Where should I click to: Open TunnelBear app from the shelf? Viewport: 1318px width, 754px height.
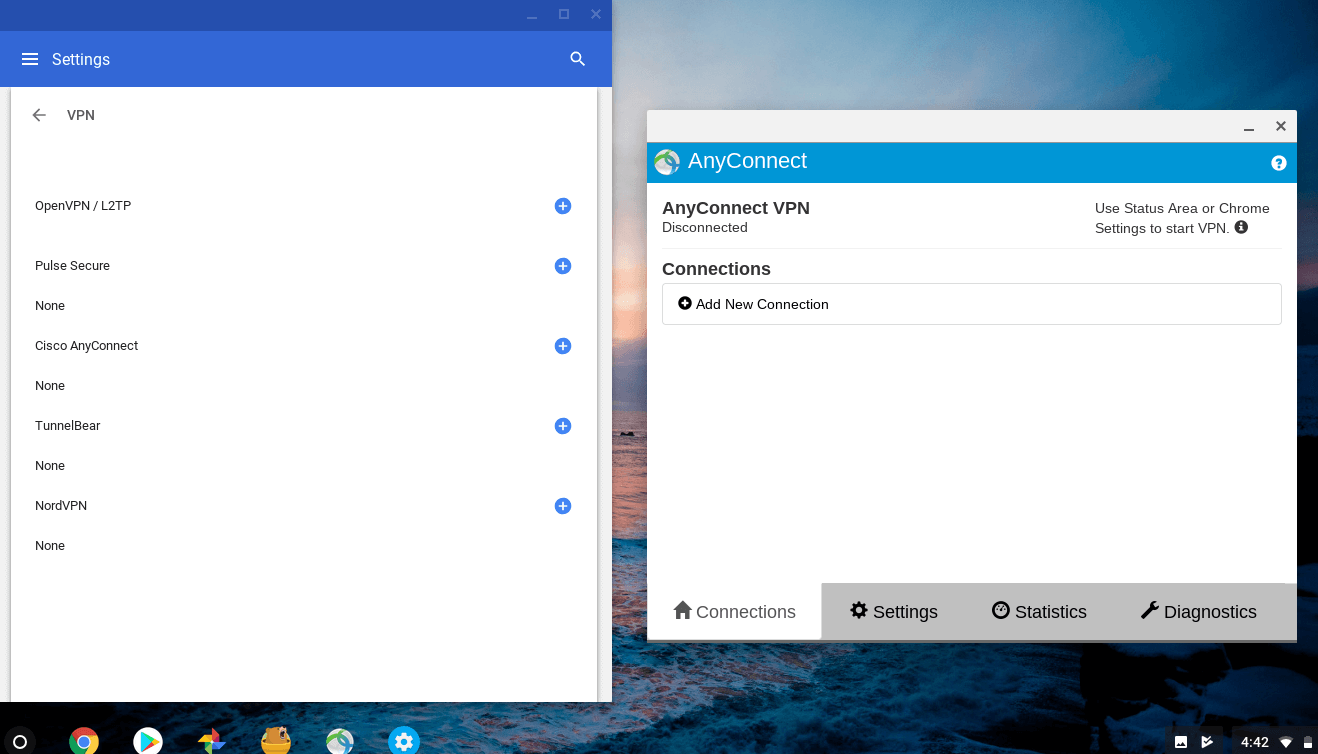pos(276,740)
